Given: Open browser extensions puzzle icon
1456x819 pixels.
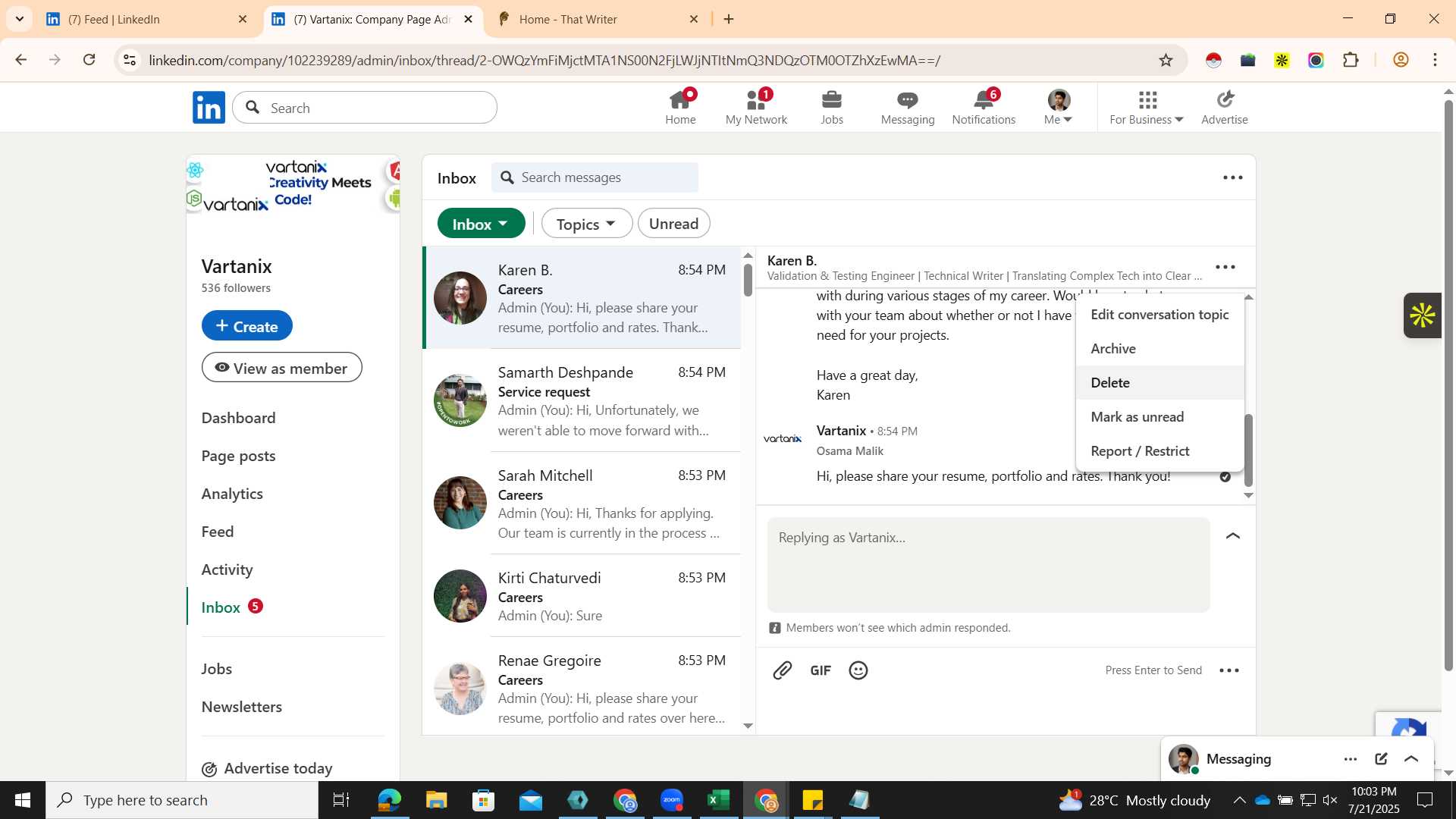Looking at the screenshot, I should coord(1351,60).
